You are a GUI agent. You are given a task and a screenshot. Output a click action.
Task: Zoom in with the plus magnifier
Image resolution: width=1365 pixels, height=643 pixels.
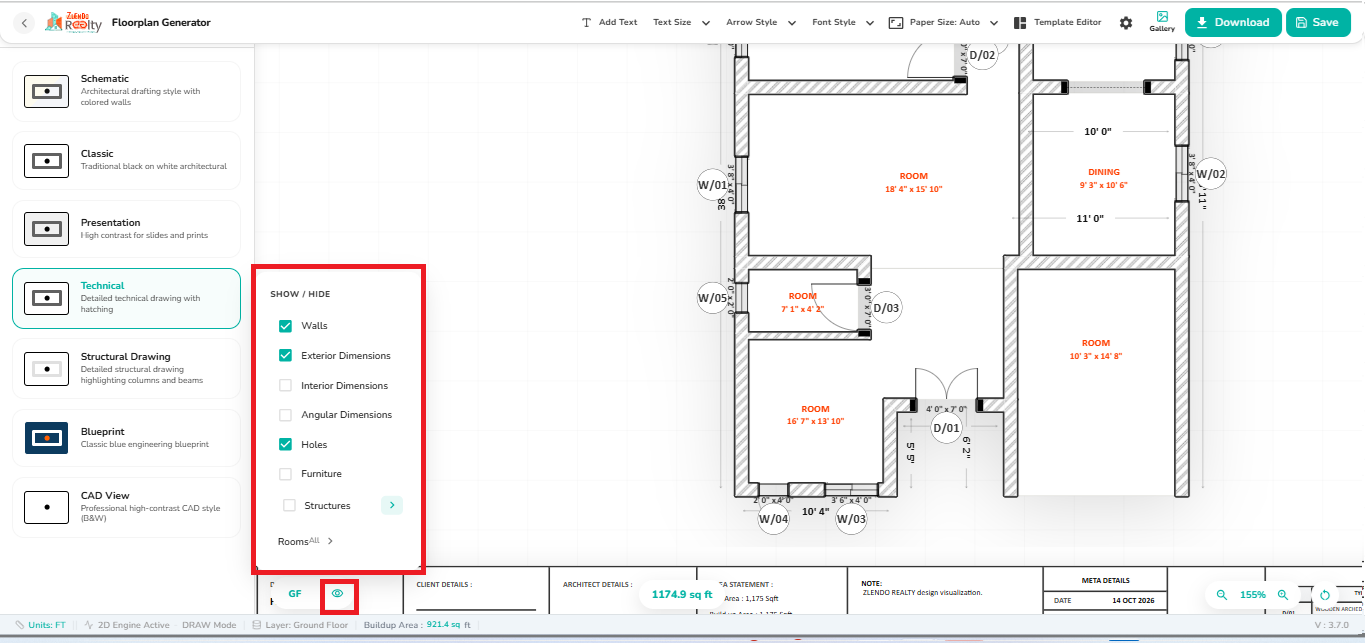1283,594
